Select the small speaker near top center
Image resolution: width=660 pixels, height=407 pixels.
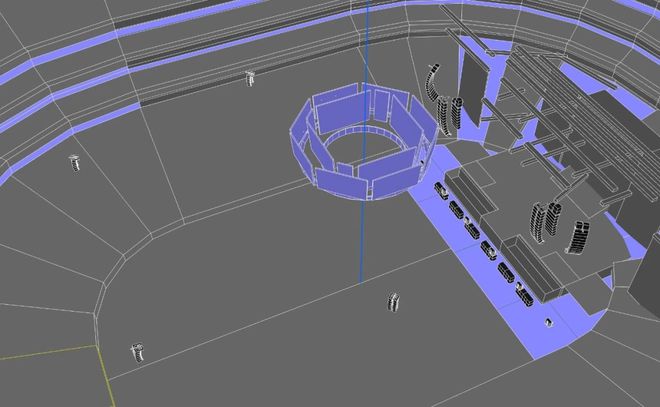coord(250,78)
